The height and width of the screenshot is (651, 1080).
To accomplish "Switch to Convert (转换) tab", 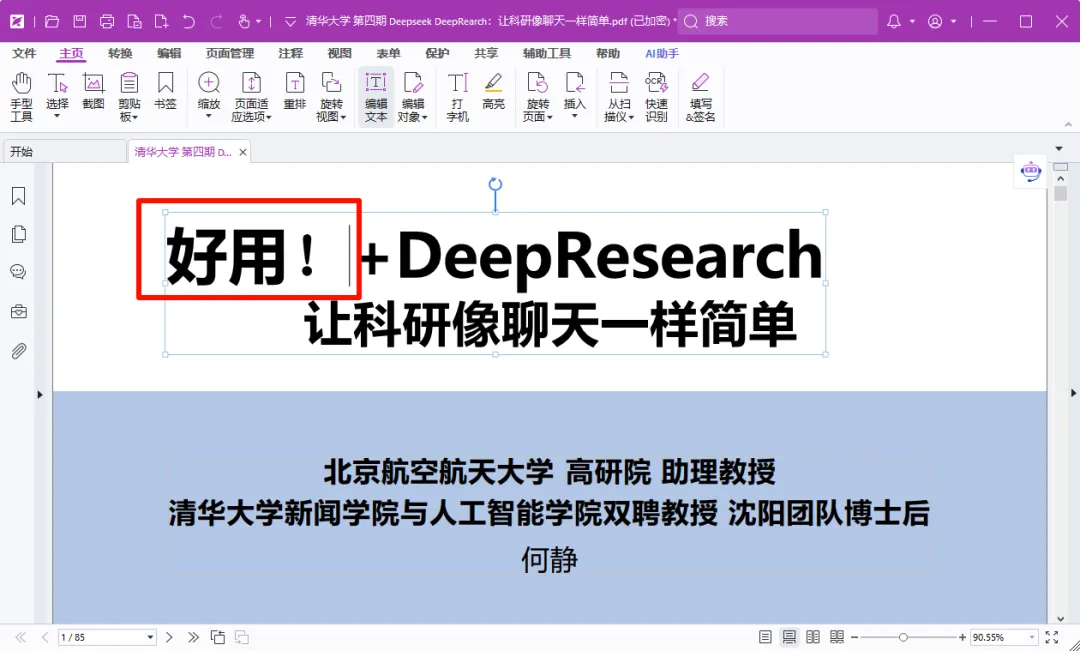I will 120,53.
